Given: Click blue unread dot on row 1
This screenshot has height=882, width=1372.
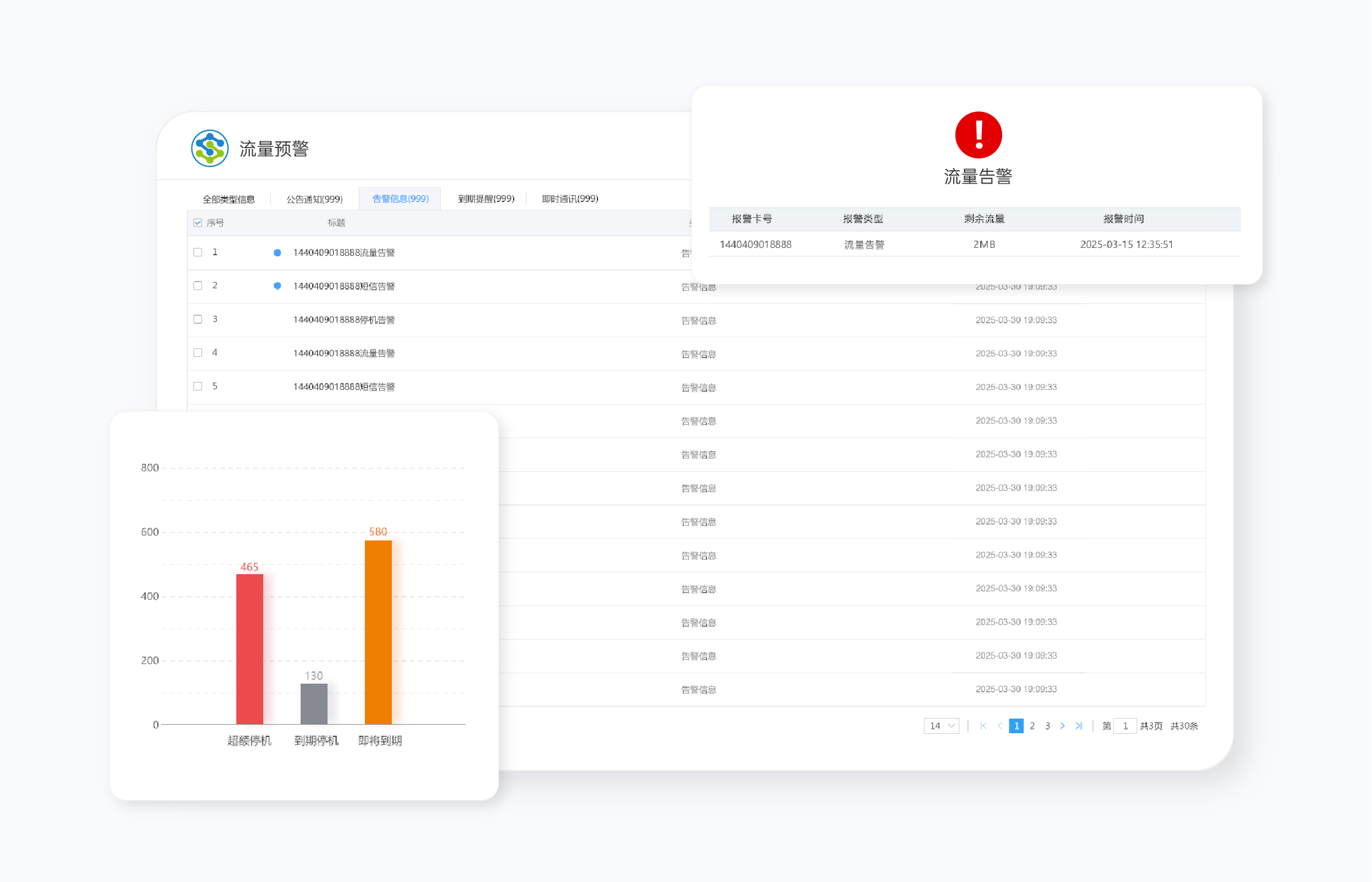Looking at the screenshot, I should click(277, 253).
